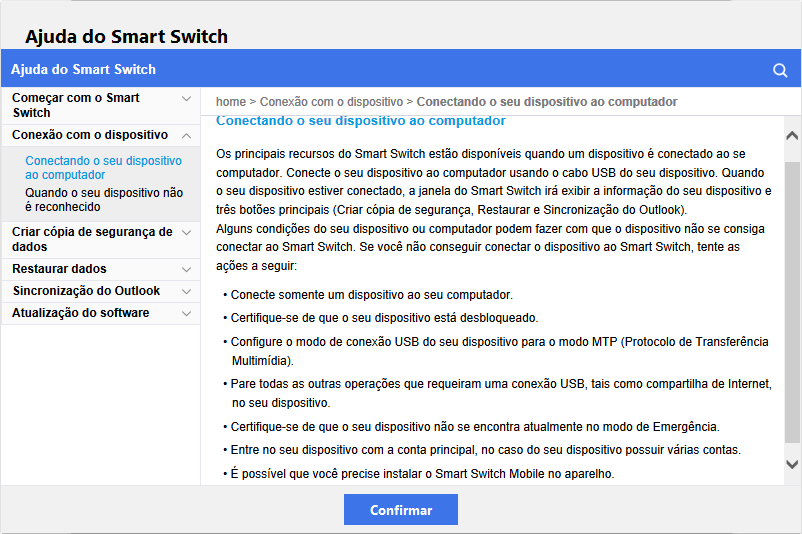Viewport: 802px width, 534px height.
Task: Click the scrollbar up arrow
Action: click(792, 135)
